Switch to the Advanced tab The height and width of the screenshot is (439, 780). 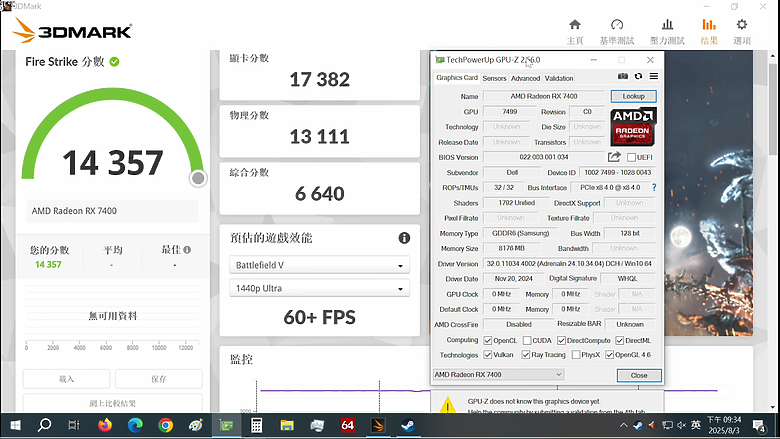[x=525, y=78]
